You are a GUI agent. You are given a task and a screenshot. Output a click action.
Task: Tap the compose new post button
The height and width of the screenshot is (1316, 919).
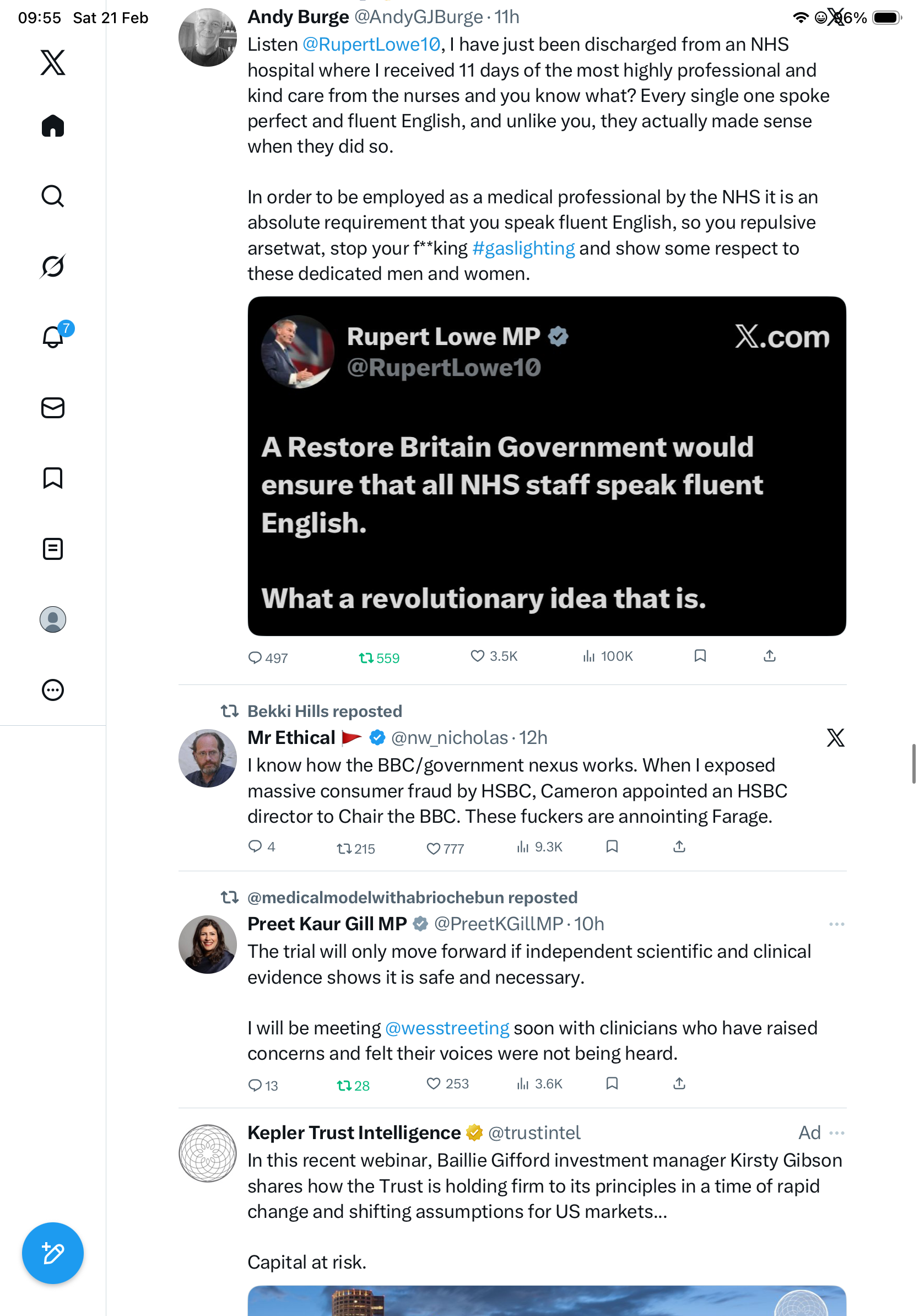(x=53, y=1253)
